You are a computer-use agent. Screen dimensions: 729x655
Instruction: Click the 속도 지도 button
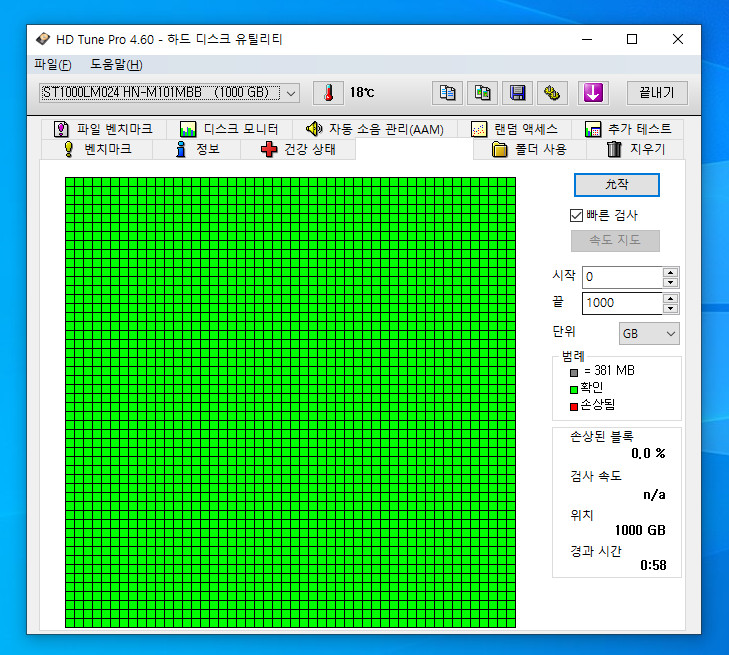[x=615, y=240]
